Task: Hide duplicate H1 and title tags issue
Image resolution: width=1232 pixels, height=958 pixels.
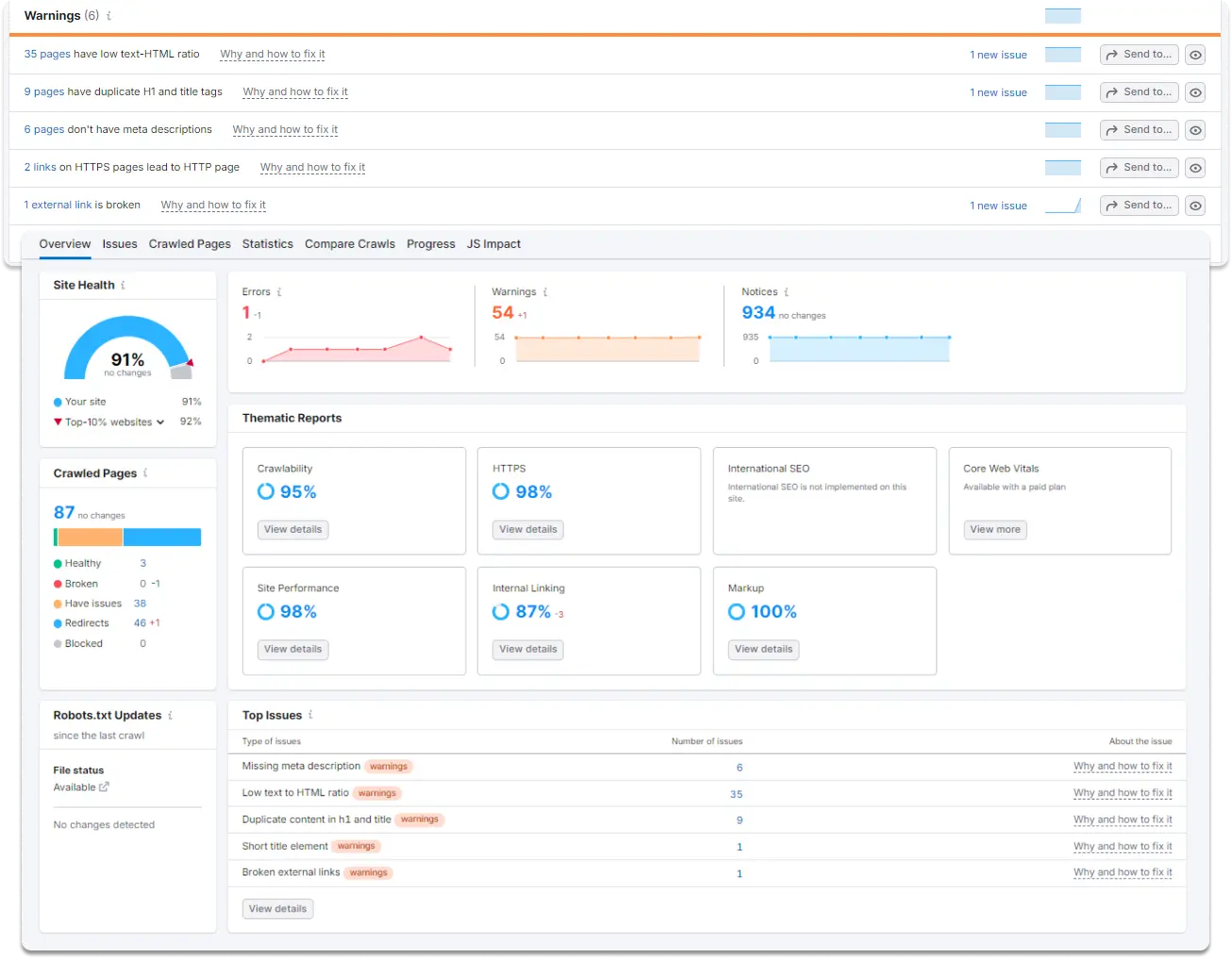Action: click(x=1195, y=92)
